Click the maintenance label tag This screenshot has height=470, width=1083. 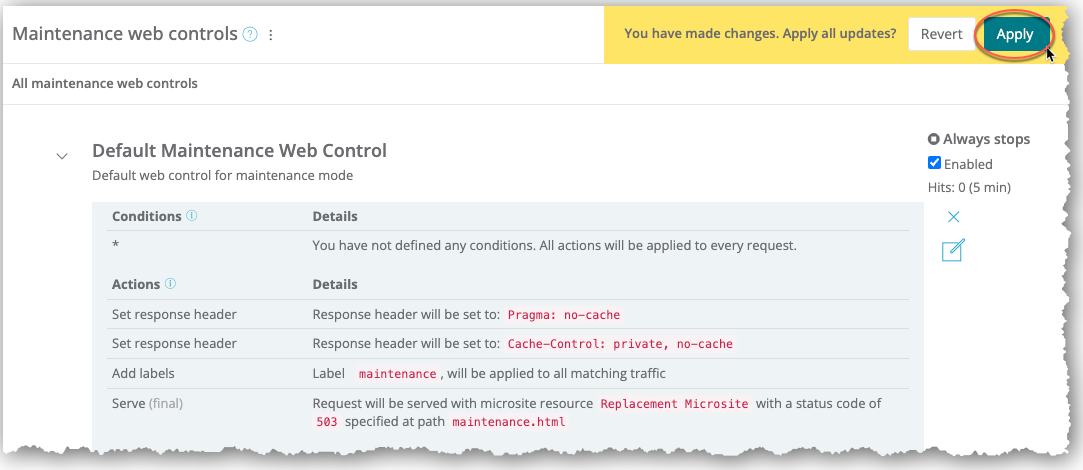click(x=397, y=374)
